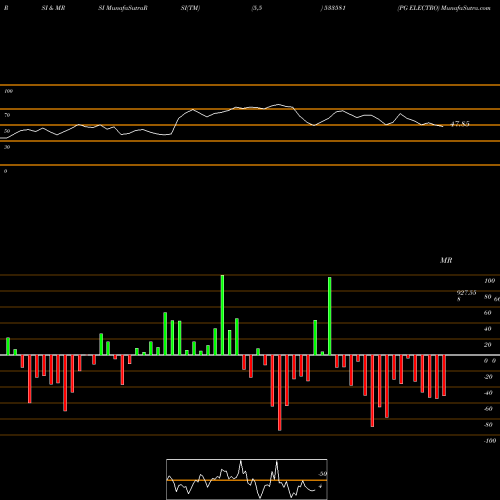Click the 20 label on MR axis
The height and width of the screenshot is (500, 500).
pyautogui.click(x=488, y=345)
